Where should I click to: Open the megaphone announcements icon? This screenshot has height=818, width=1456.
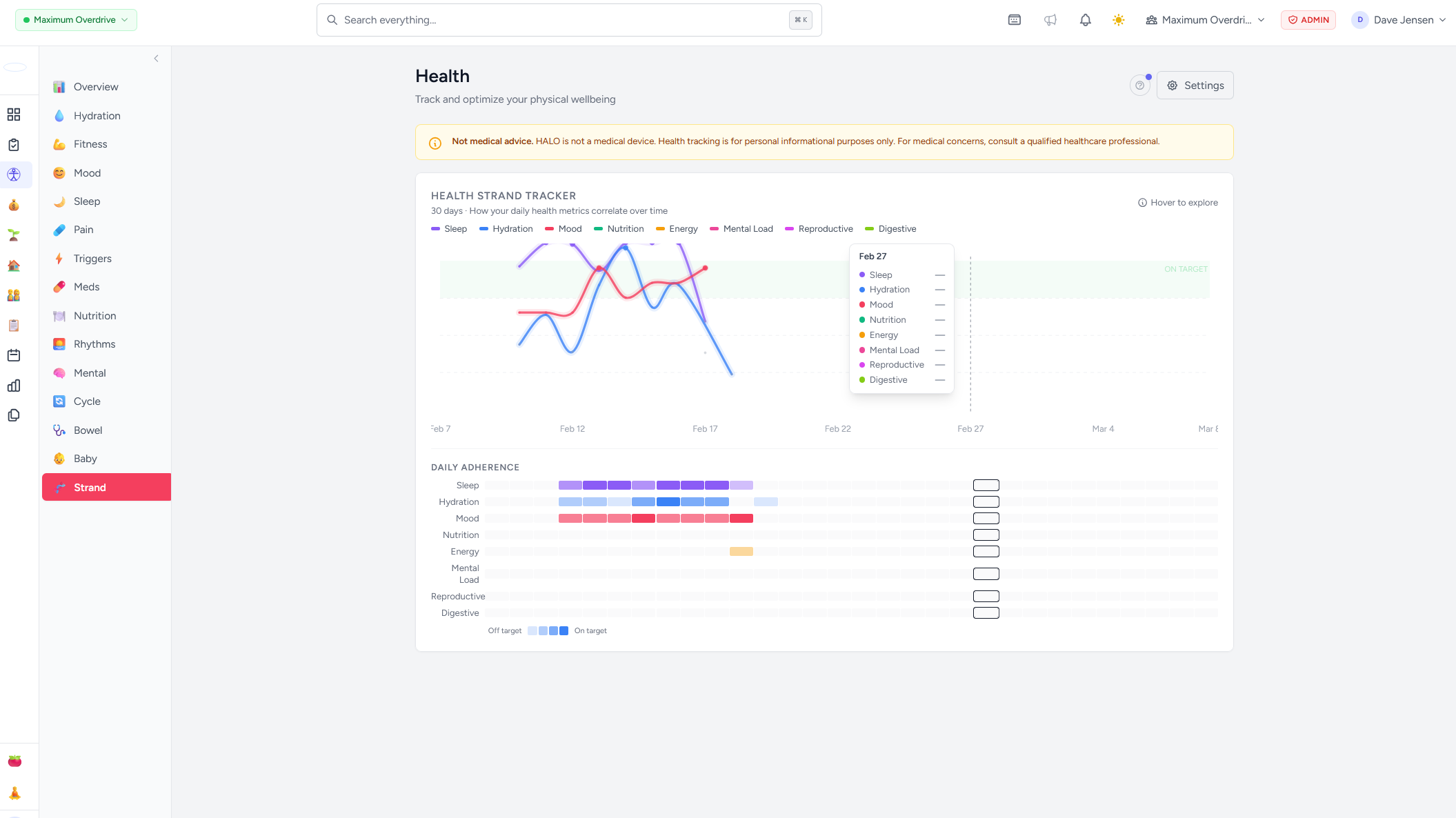coord(1050,20)
